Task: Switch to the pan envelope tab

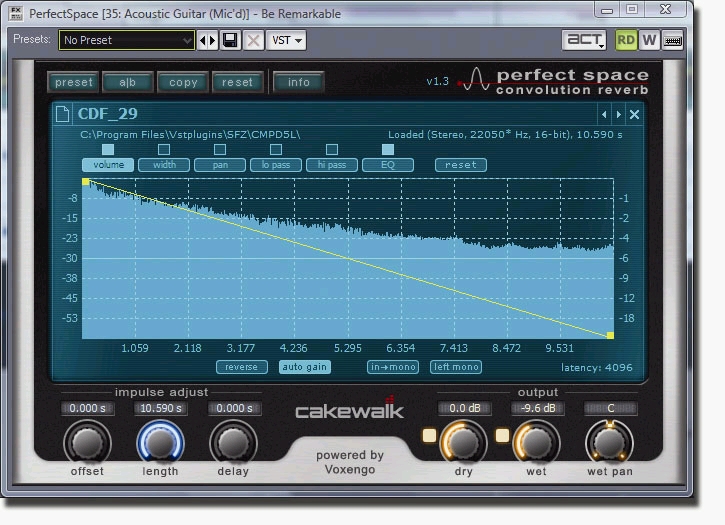Action: tap(220, 165)
